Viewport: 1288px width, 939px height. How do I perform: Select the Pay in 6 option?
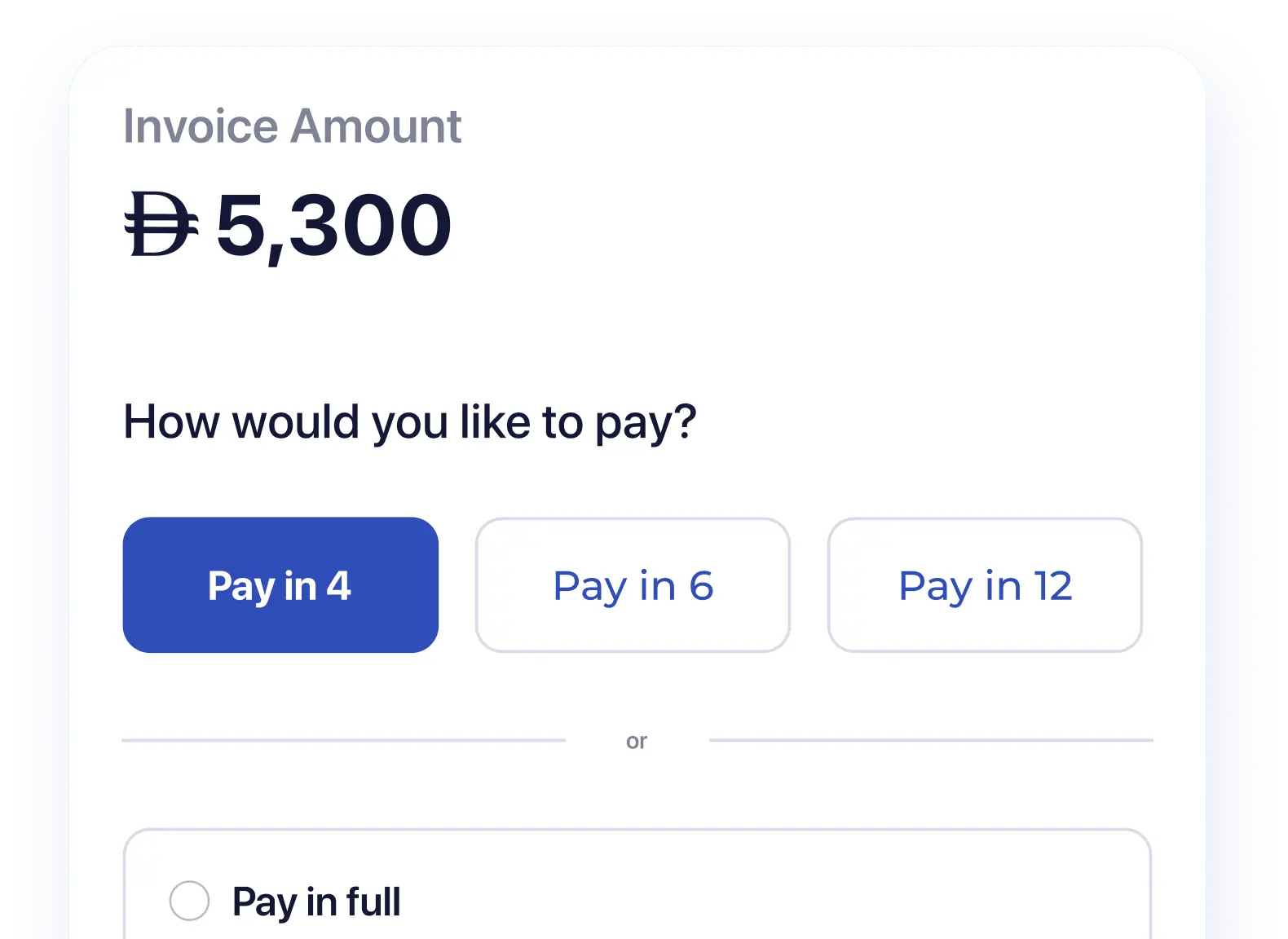click(633, 585)
